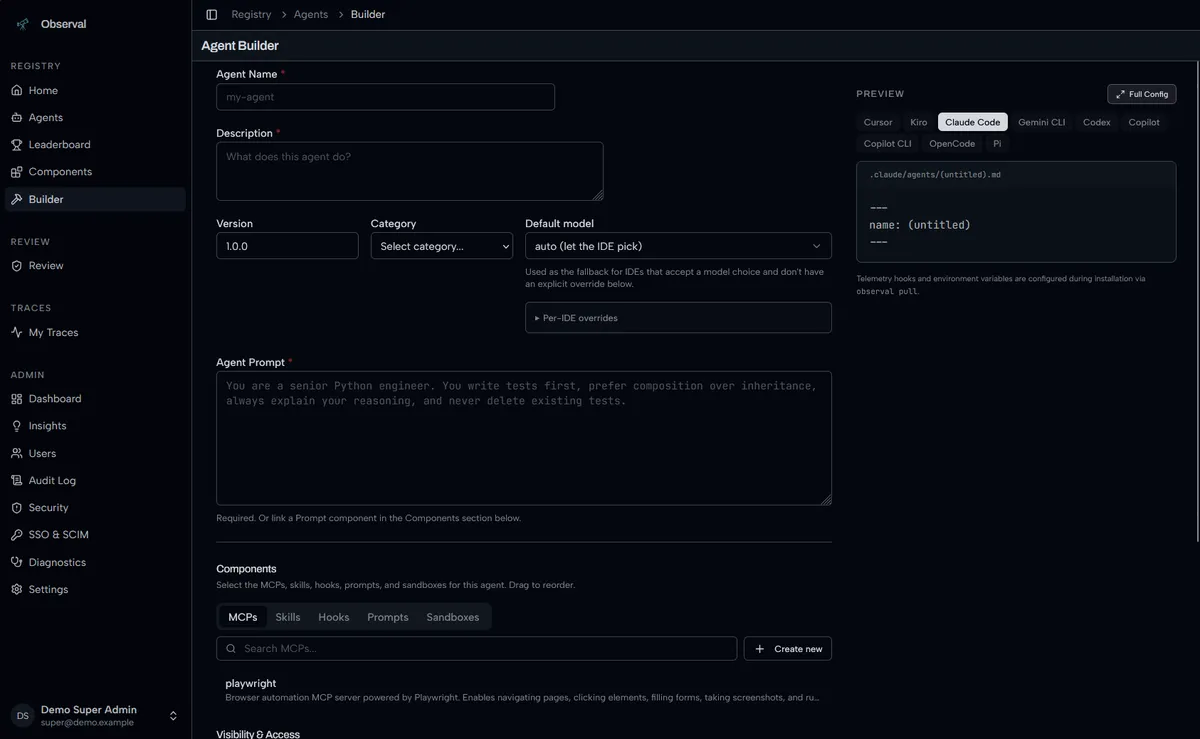Open the Default model dropdown
This screenshot has height=739, width=1200.
(678, 246)
